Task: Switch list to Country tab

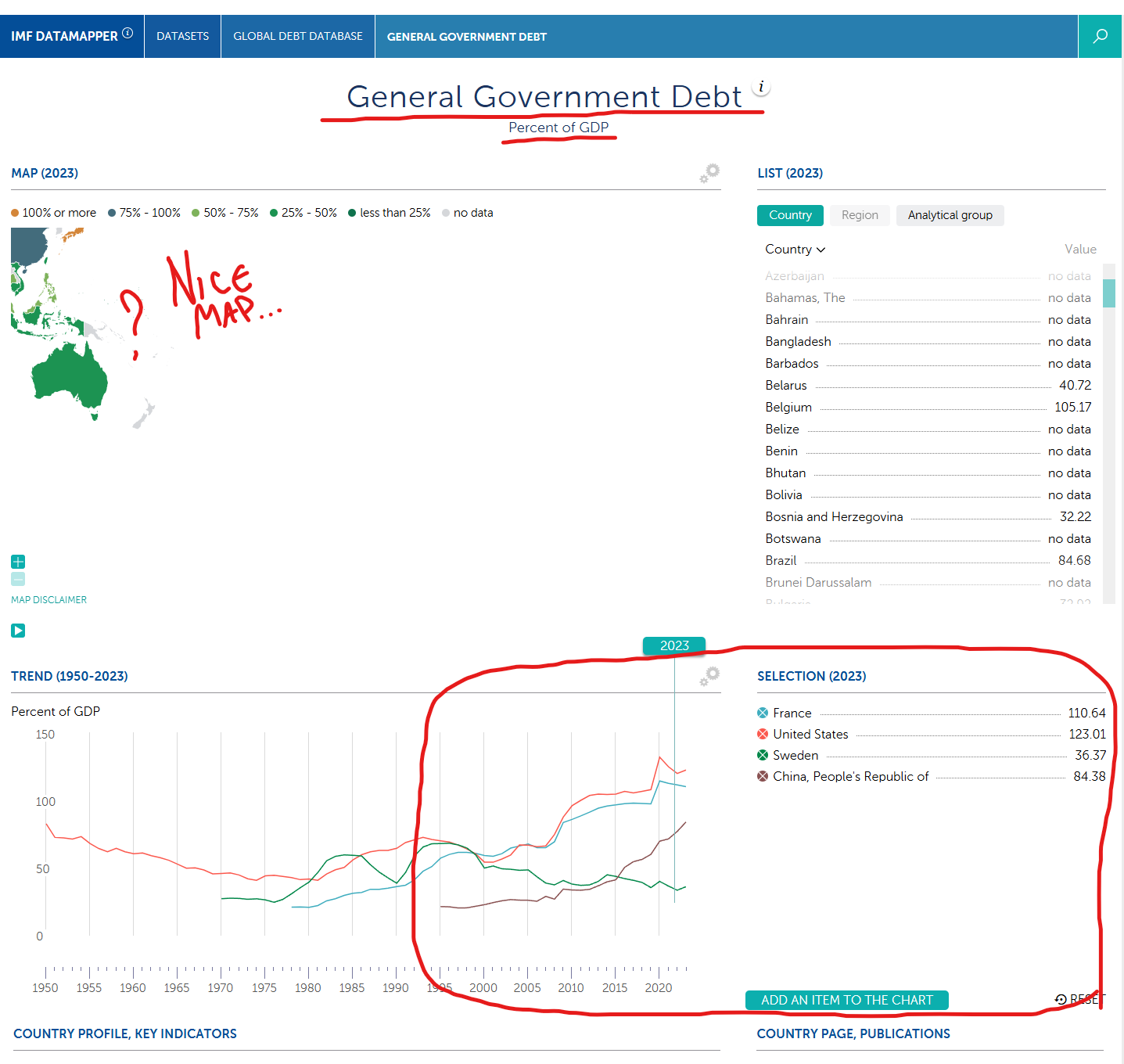Action: click(x=790, y=215)
